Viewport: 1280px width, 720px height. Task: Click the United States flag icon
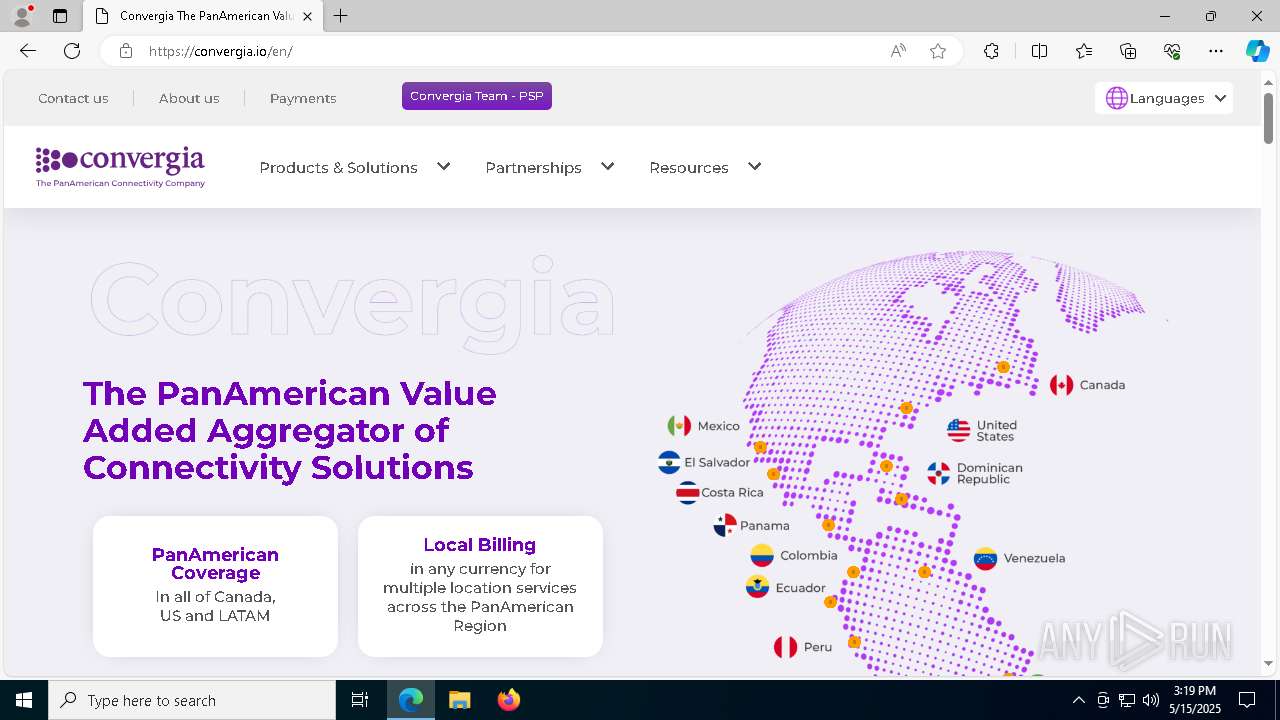click(x=959, y=431)
